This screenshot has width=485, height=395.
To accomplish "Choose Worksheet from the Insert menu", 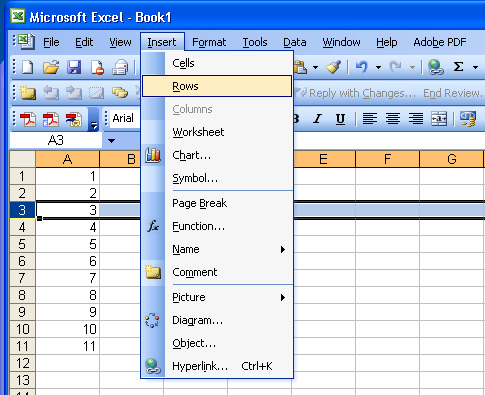I will (217, 132).
